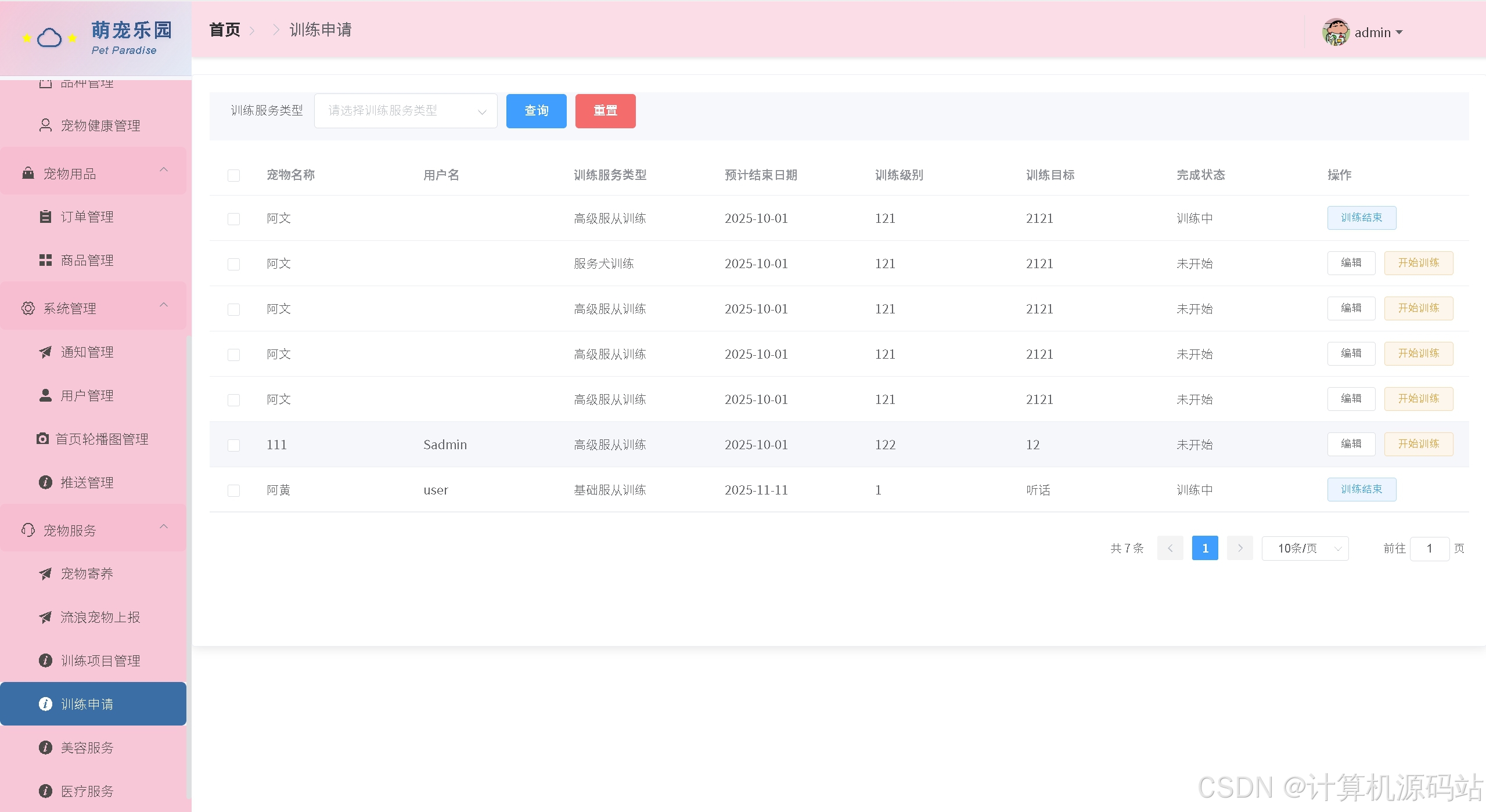This screenshot has width=1486, height=812.
Task: Open 订单管理 menu item
Action: 93,216
